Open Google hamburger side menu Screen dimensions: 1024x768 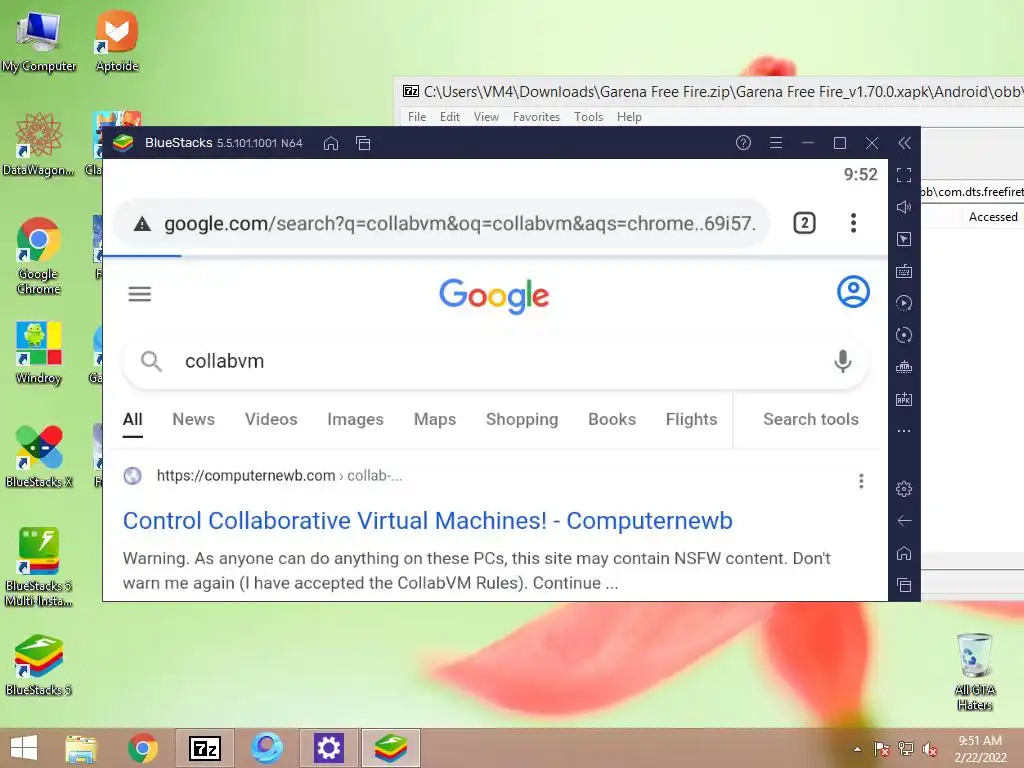(x=140, y=294)
